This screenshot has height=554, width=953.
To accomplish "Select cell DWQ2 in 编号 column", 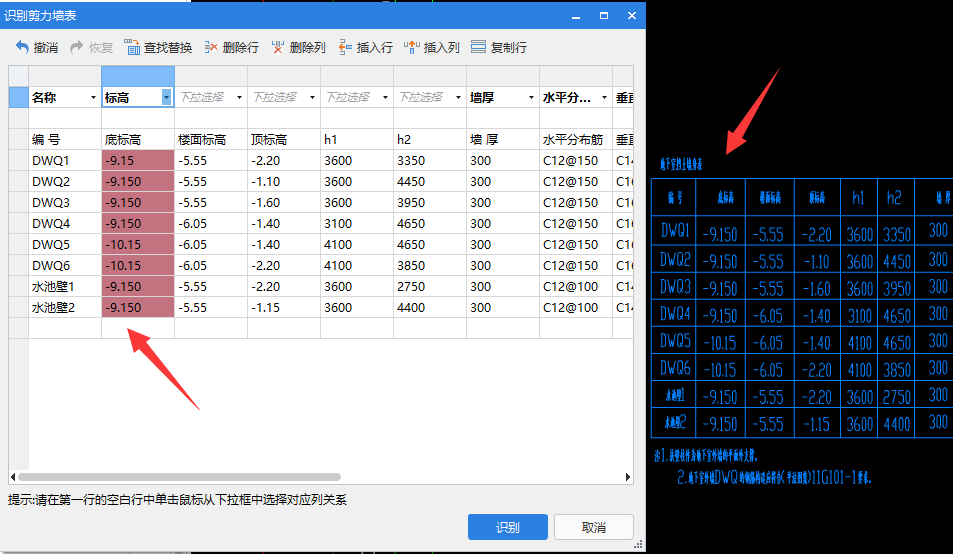I will click(x=65, y=182).
